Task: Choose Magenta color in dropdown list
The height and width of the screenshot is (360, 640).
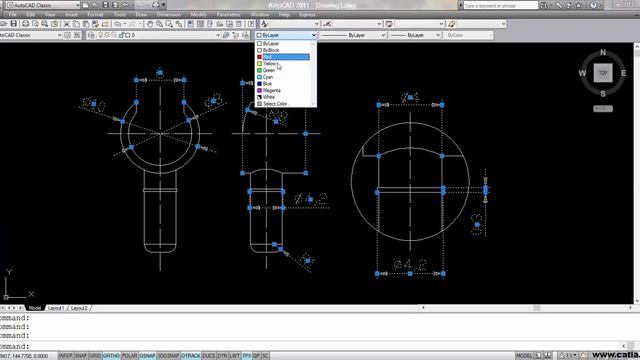Action: [x=284, y=90]
